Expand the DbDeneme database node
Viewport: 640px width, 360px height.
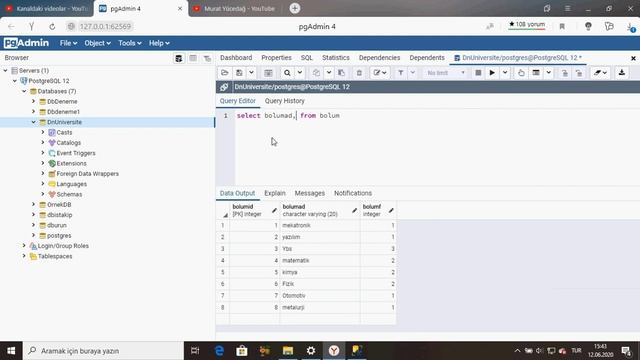coord(33,101)
